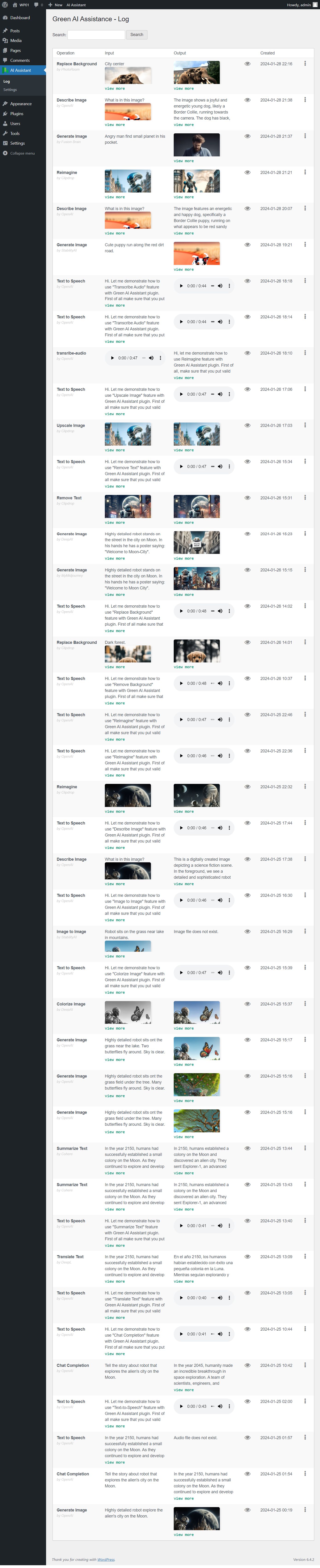Viewport: 320px width, 1568px height.
Task: View the Upscale Image entry using its eye icon
Action: [248, 425]
